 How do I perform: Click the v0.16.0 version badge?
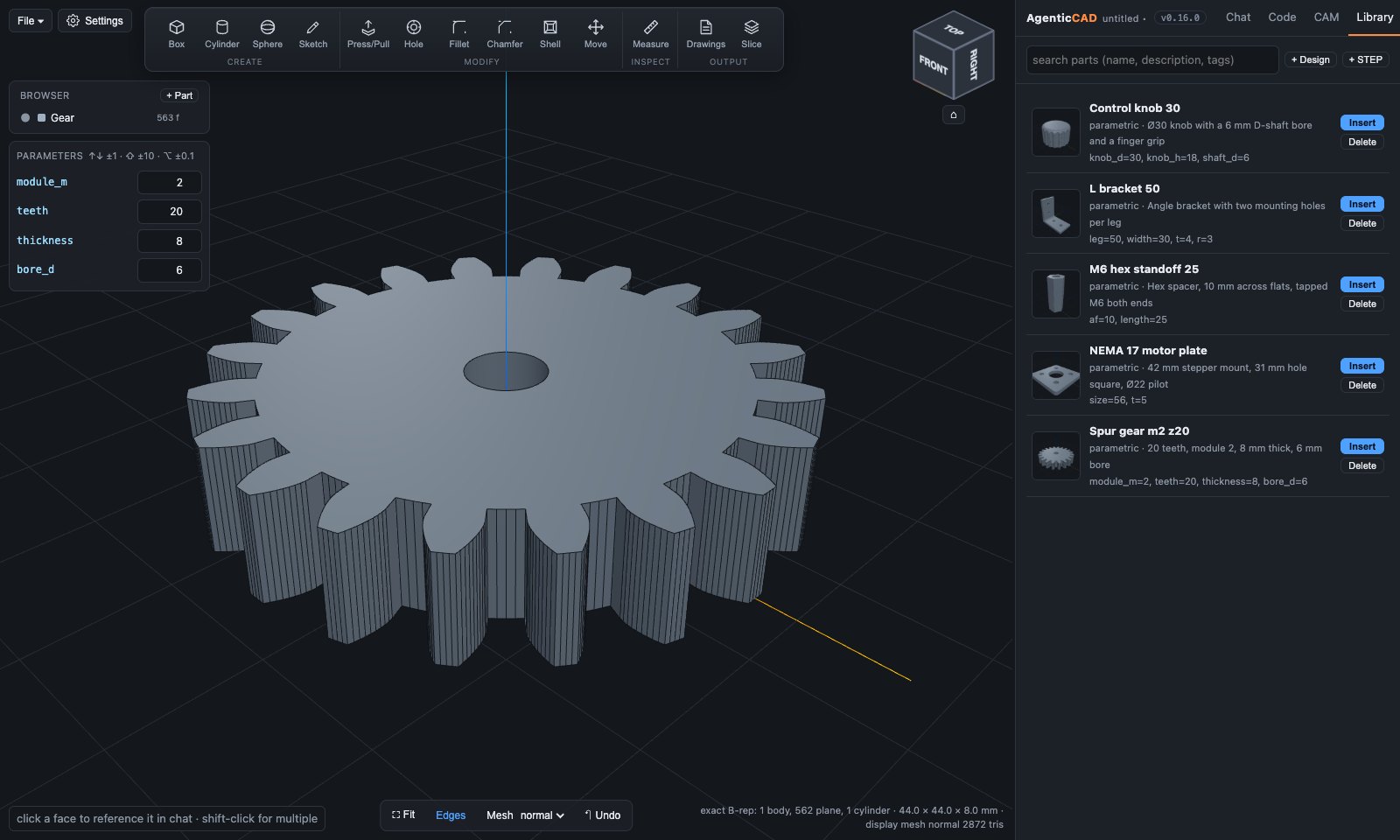[1180, 17]
